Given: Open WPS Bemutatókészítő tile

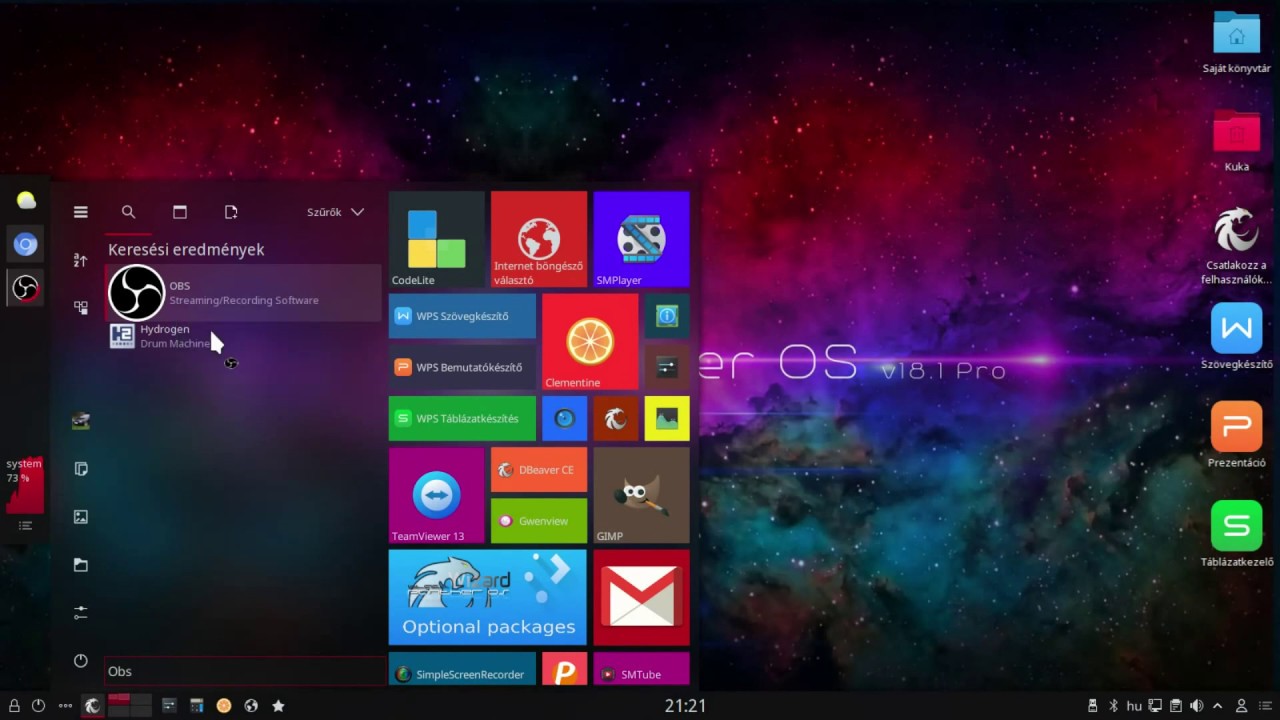Looking at the screenshot, I should 462,367.
